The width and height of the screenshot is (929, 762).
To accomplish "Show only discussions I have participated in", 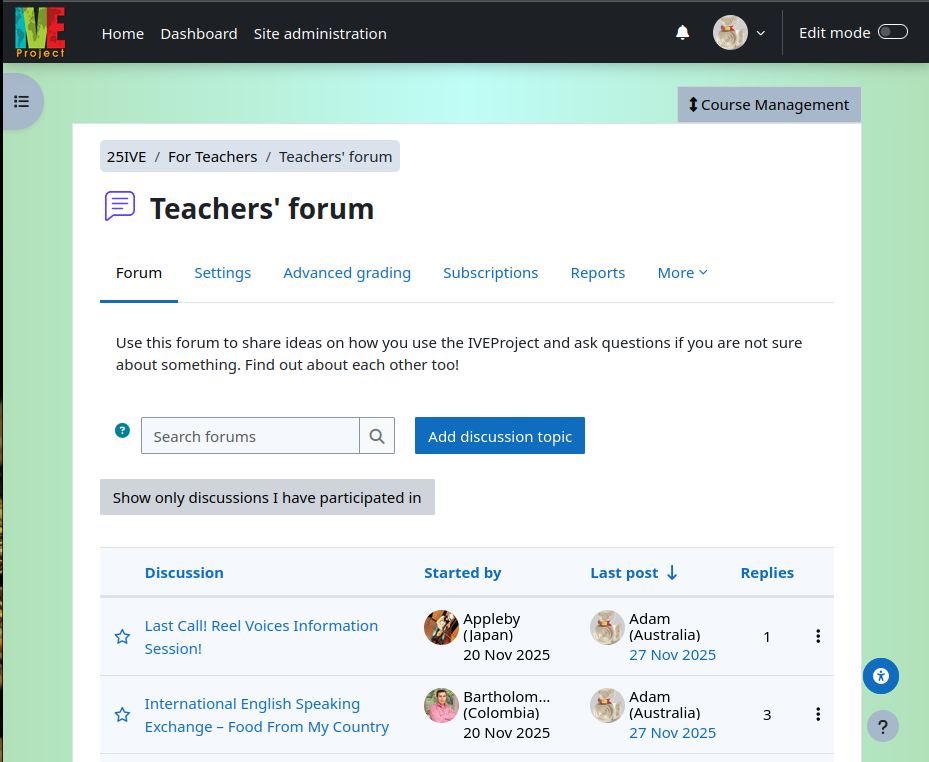I will [266, 497].
